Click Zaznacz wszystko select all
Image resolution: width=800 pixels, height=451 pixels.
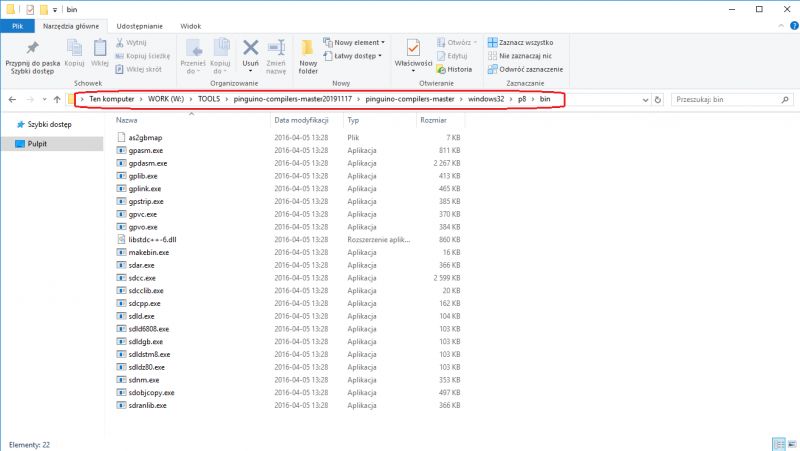[520, 42]
